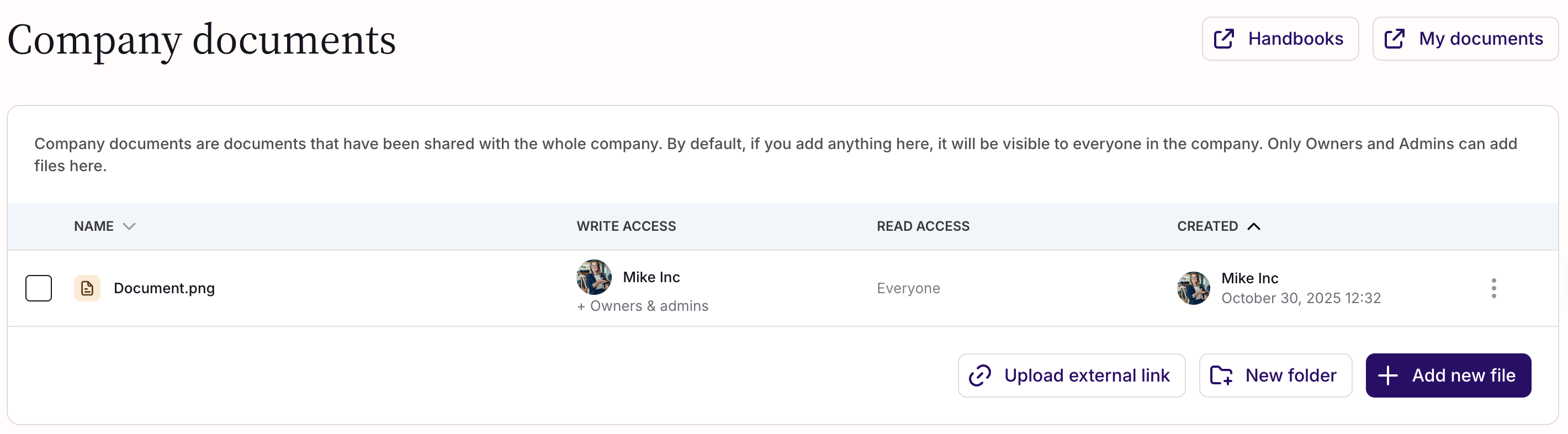The width and height of the screenshot is (1568, 434).
Task: Click the chain link icon on Upload external link
Action: [x=979, y=375]
